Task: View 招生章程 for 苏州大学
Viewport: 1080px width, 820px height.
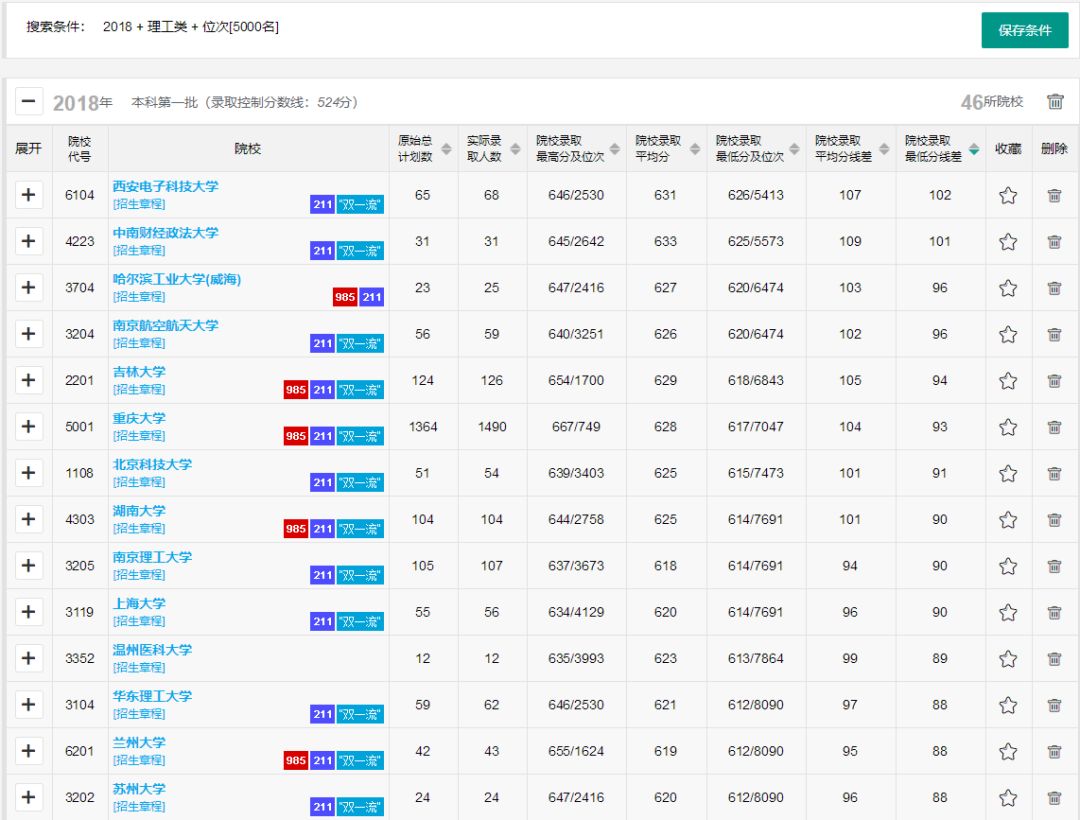Action: click(x=139, y=807)
